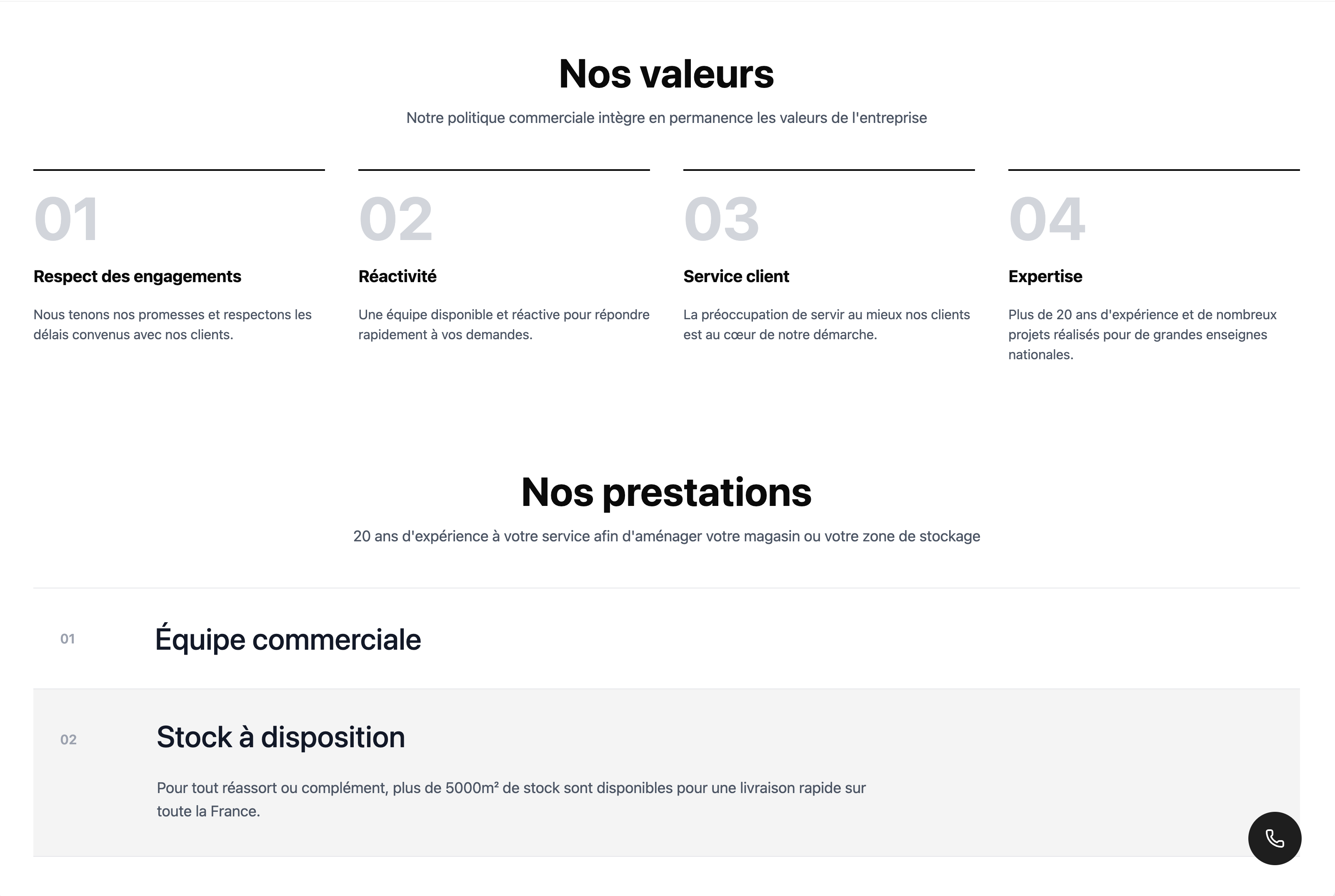Collapse the Stock à disposition section

[x=666, y=737]
